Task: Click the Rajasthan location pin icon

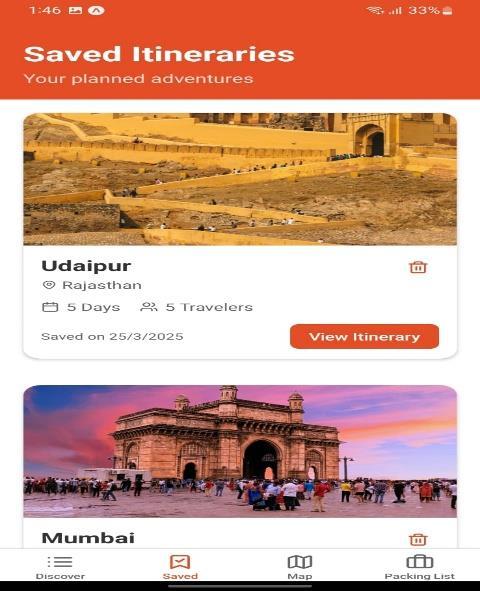Action: [x=49, y=285]
